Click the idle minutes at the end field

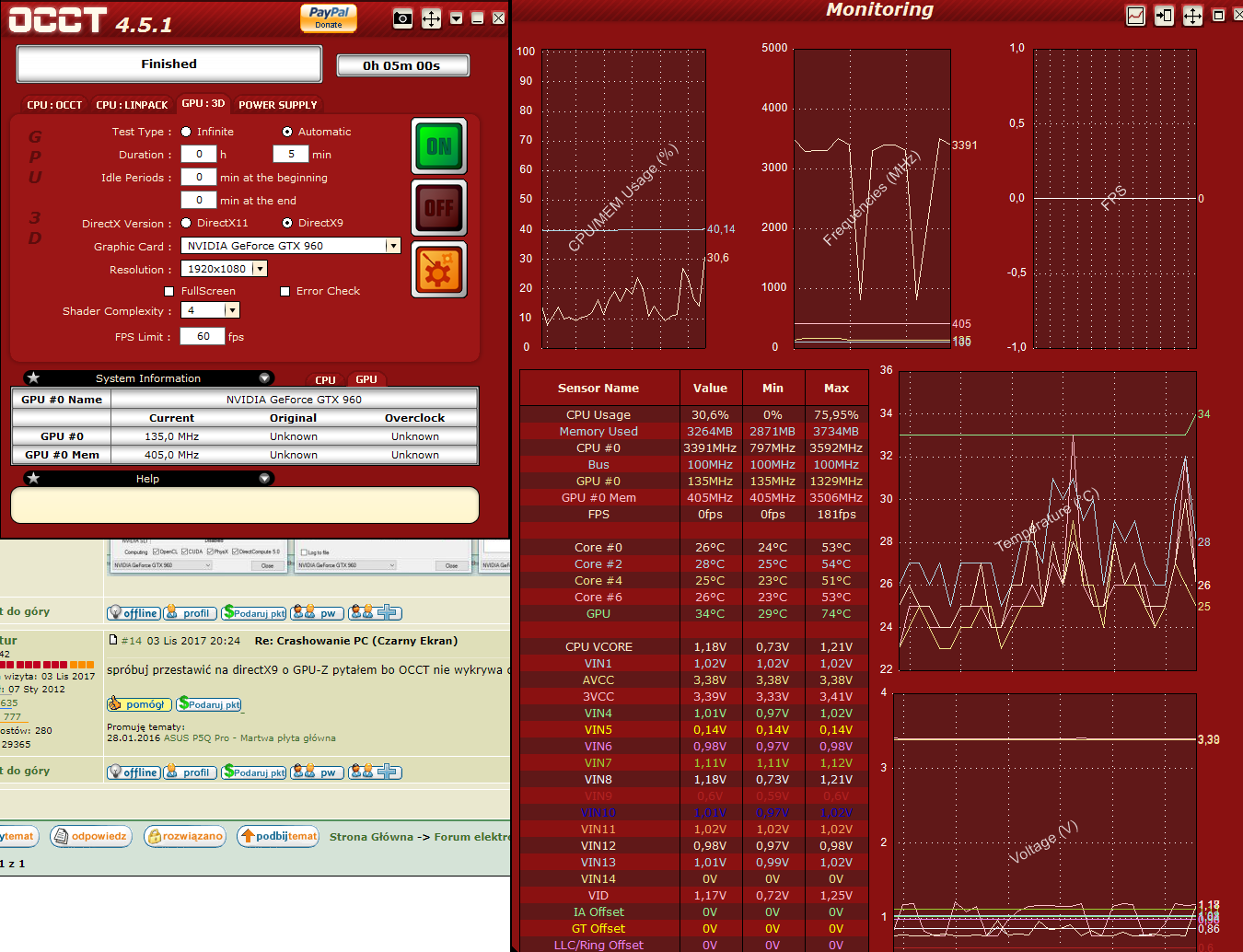coord(199,201)
